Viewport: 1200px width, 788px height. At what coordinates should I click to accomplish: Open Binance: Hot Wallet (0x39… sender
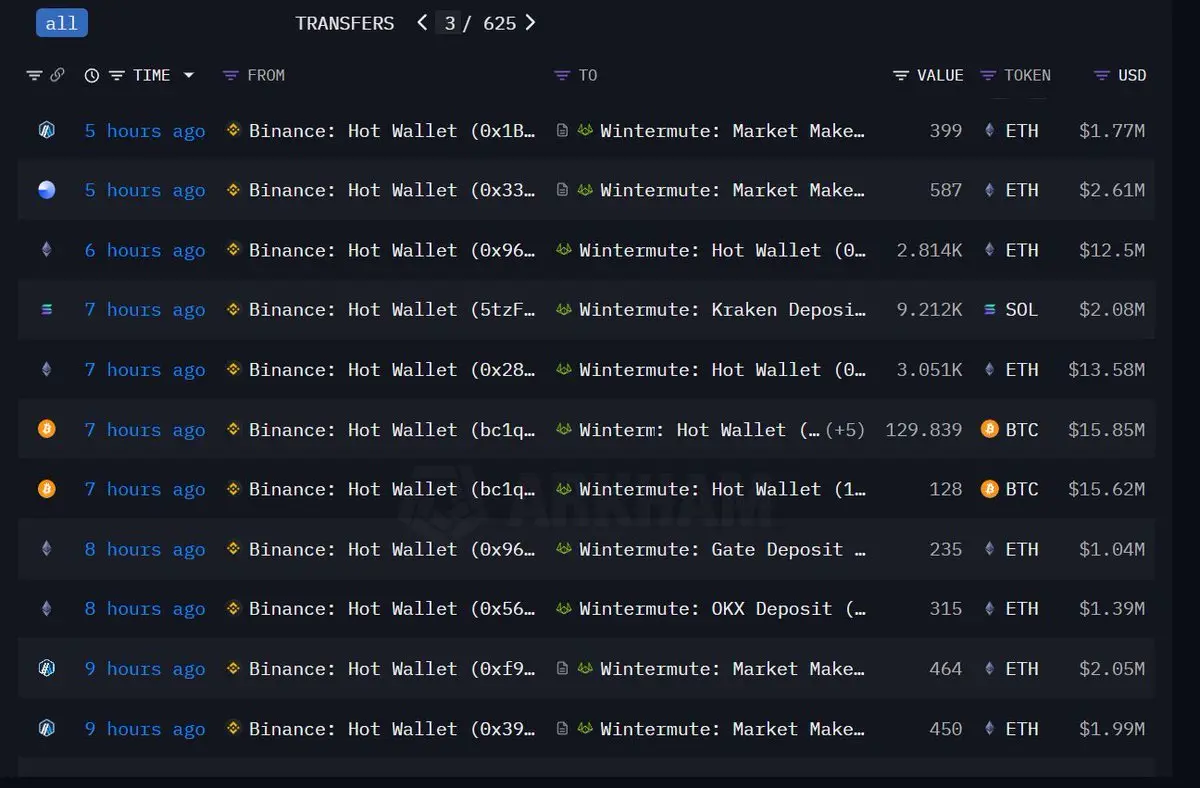point(392,729)
